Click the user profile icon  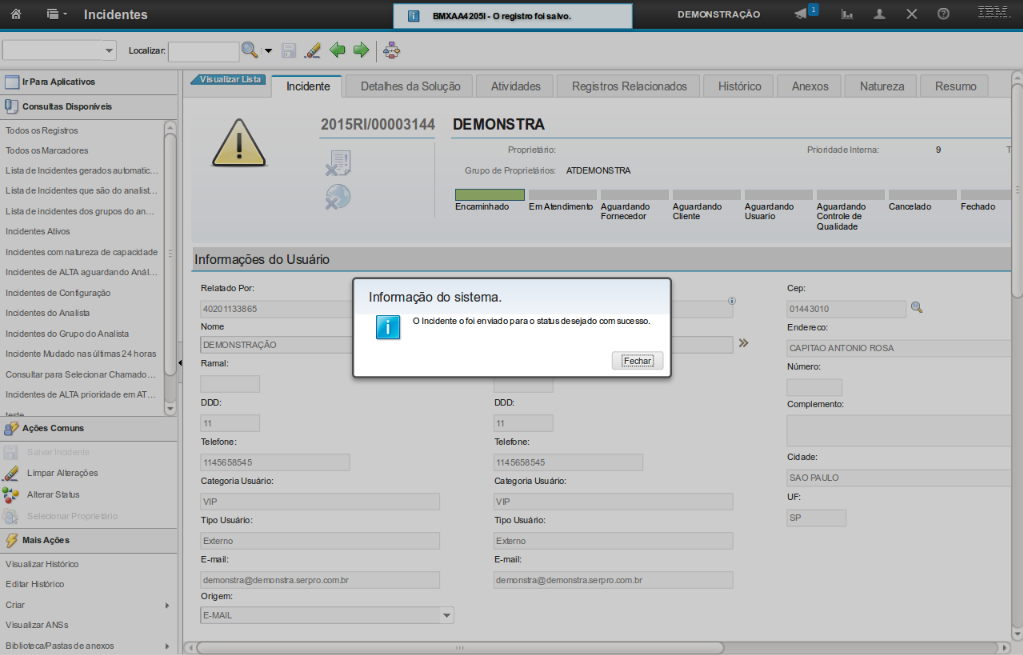879,14
